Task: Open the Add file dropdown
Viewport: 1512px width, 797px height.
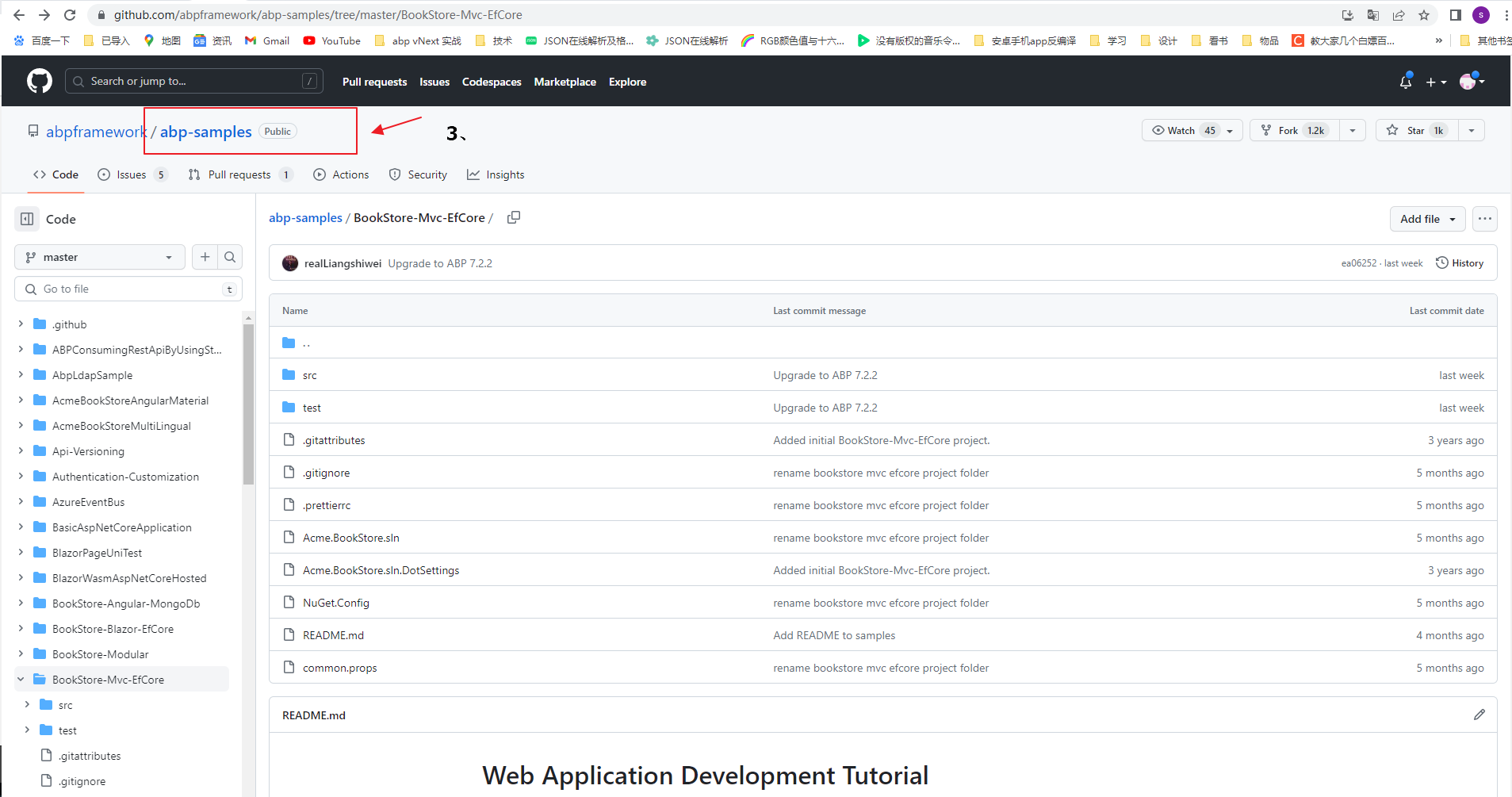Action: pos(1427,219)
